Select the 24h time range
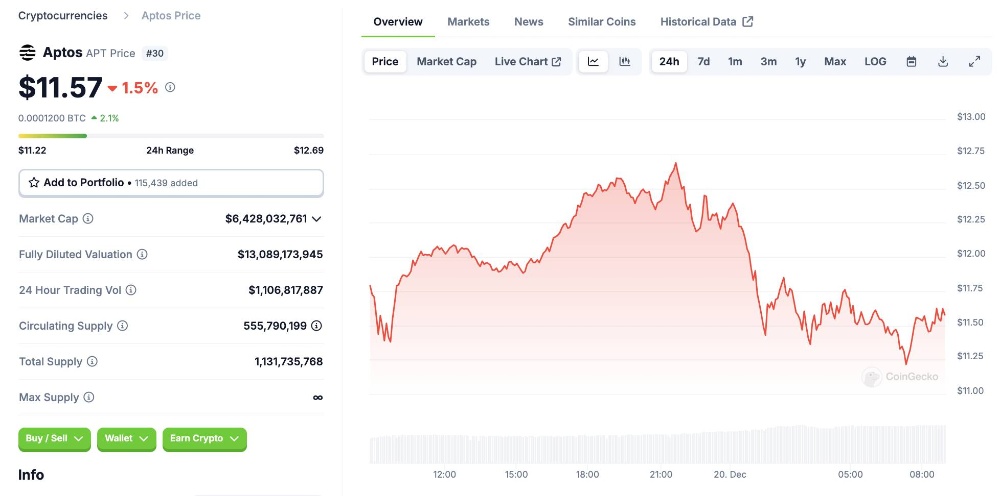 [x=669, y=62]
